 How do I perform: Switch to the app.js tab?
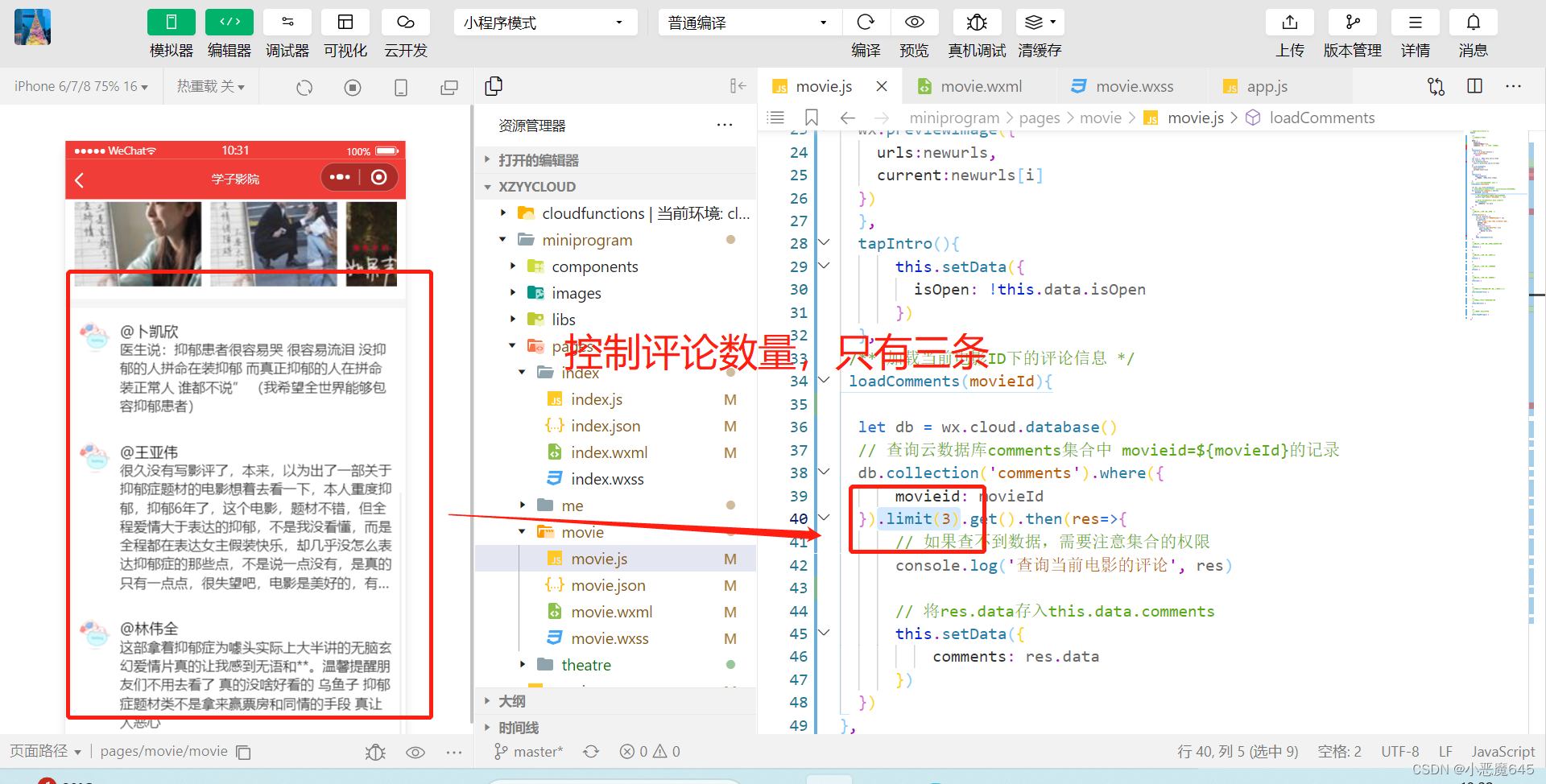pos(1267,85)
